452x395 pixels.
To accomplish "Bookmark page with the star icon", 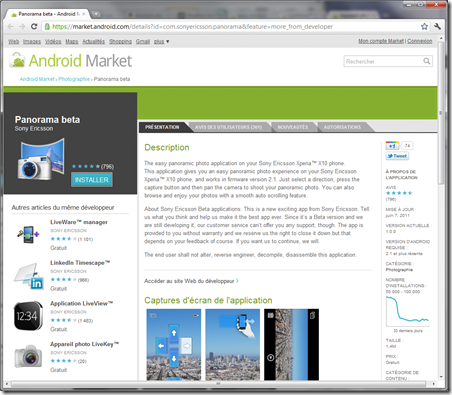I will pyautogui.click(x=424, y=26).
